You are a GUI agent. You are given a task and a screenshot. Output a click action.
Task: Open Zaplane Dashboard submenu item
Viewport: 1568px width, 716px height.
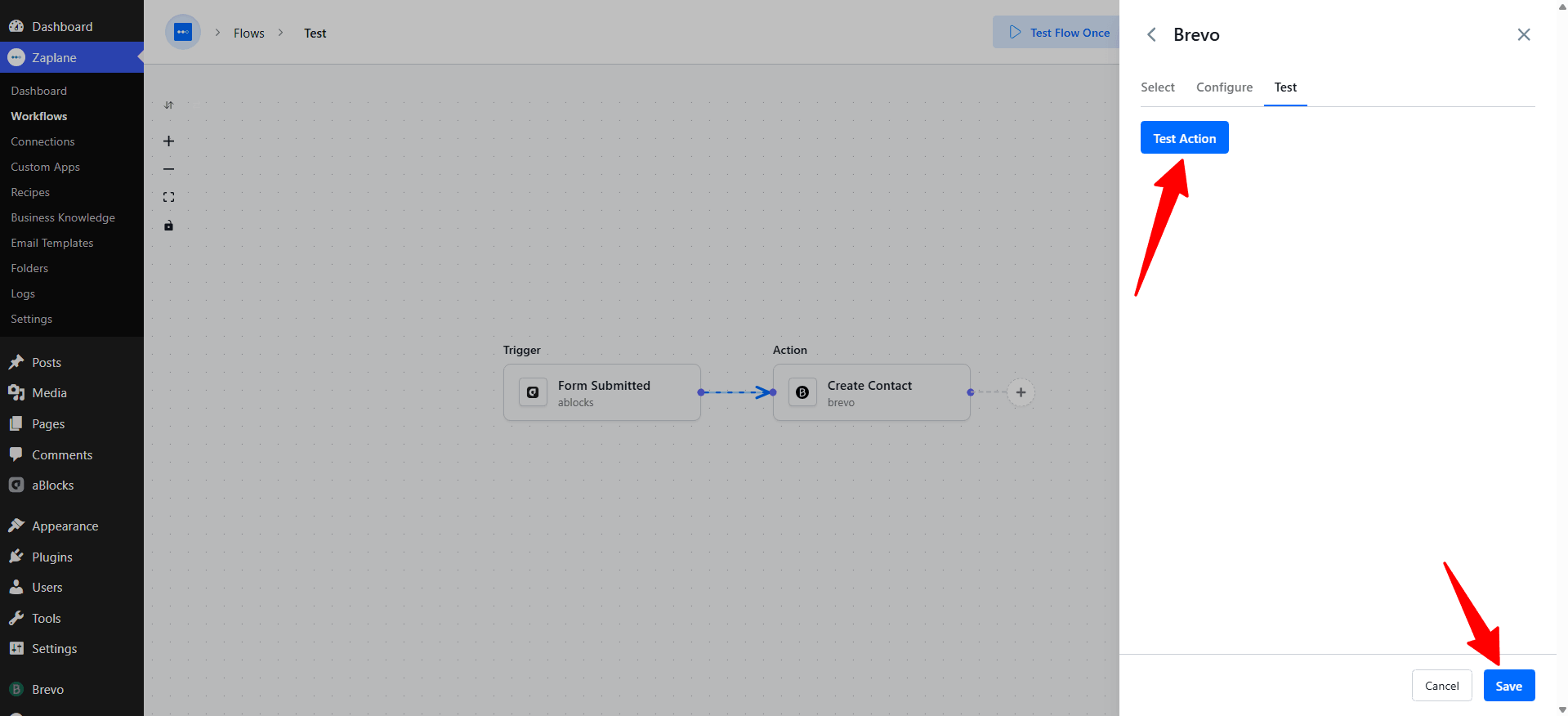coord(39,91)
